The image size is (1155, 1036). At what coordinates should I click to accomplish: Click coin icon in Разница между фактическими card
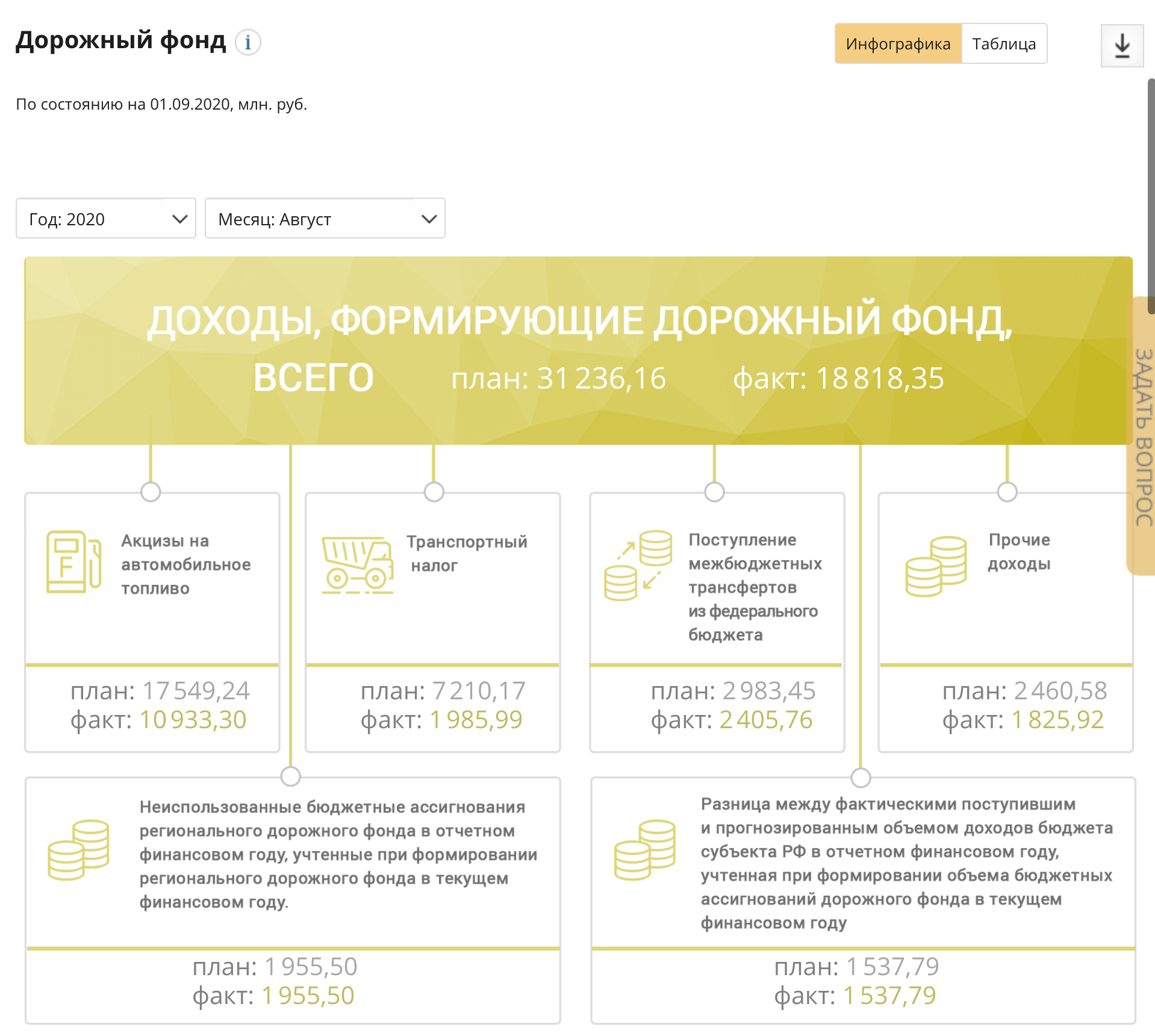point(644,849)
